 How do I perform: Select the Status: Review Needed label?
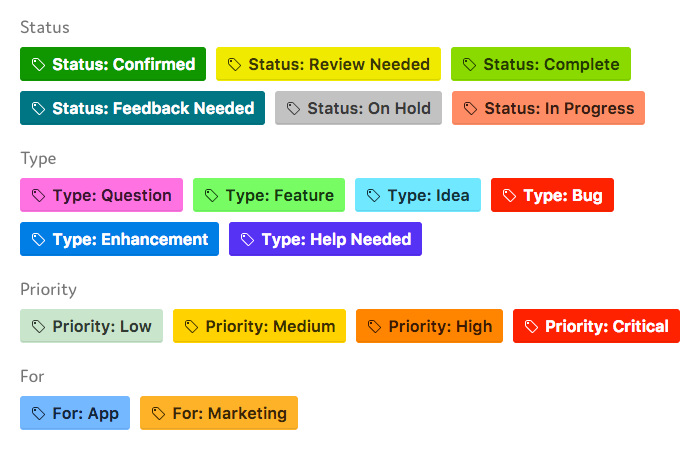(328, 64)
